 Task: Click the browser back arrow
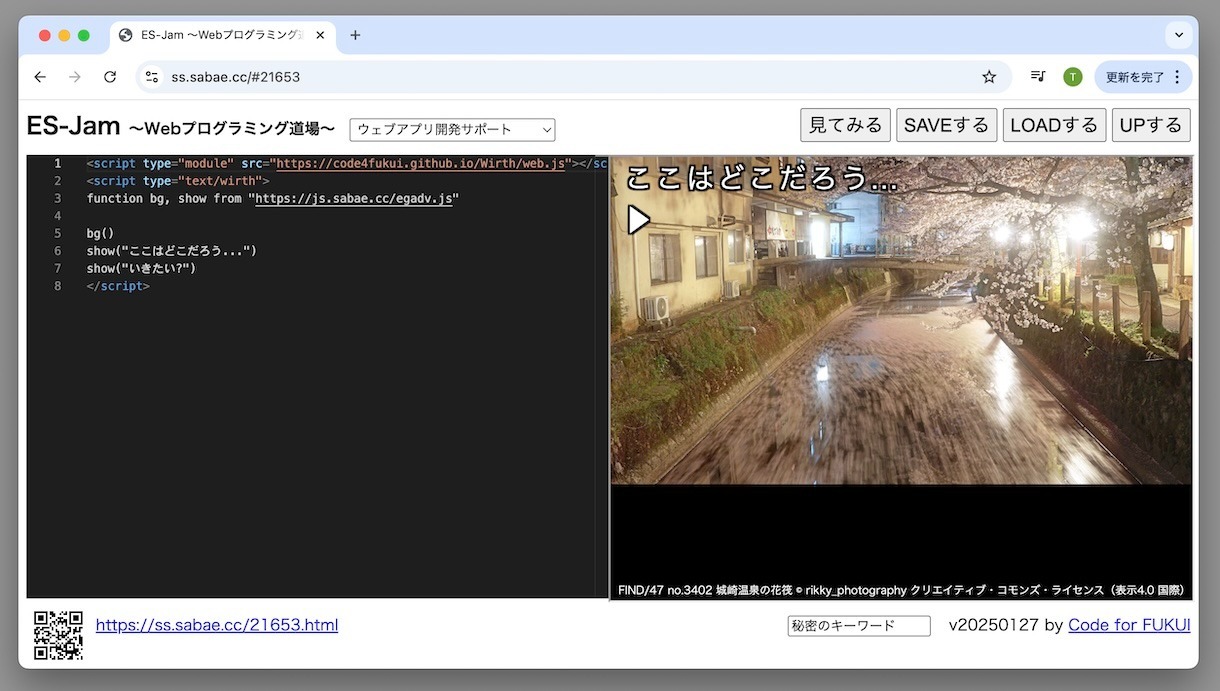(40, 77)
